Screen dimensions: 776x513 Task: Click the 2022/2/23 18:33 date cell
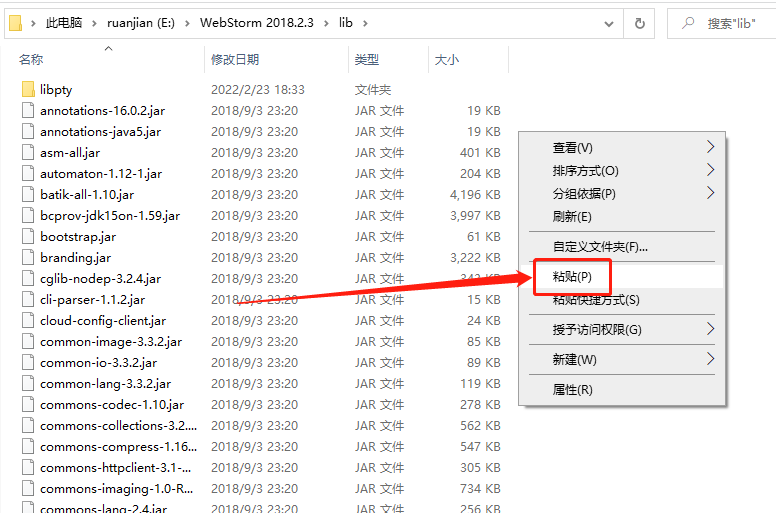(x=258, y=90)
